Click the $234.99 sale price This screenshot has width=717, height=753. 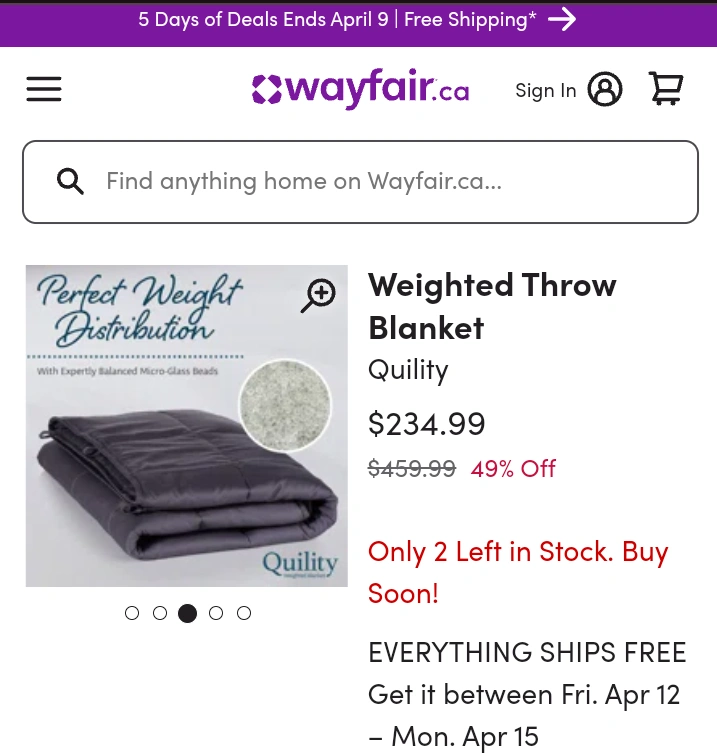(x=426, y=424)
